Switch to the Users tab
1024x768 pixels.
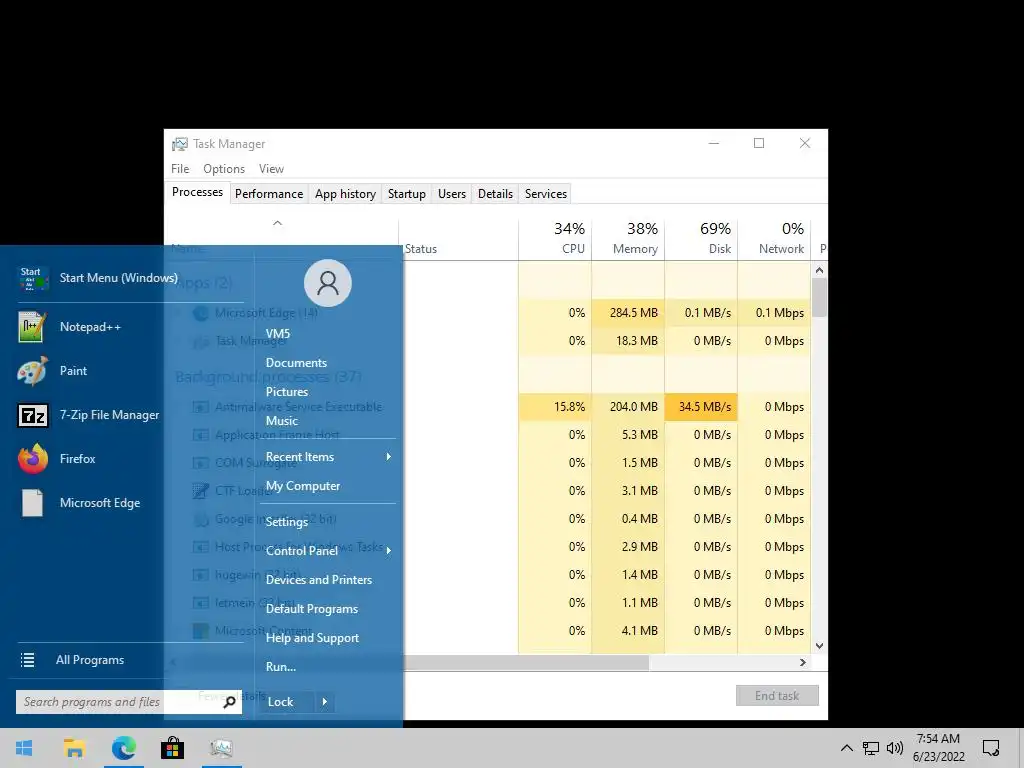(452, 194)
